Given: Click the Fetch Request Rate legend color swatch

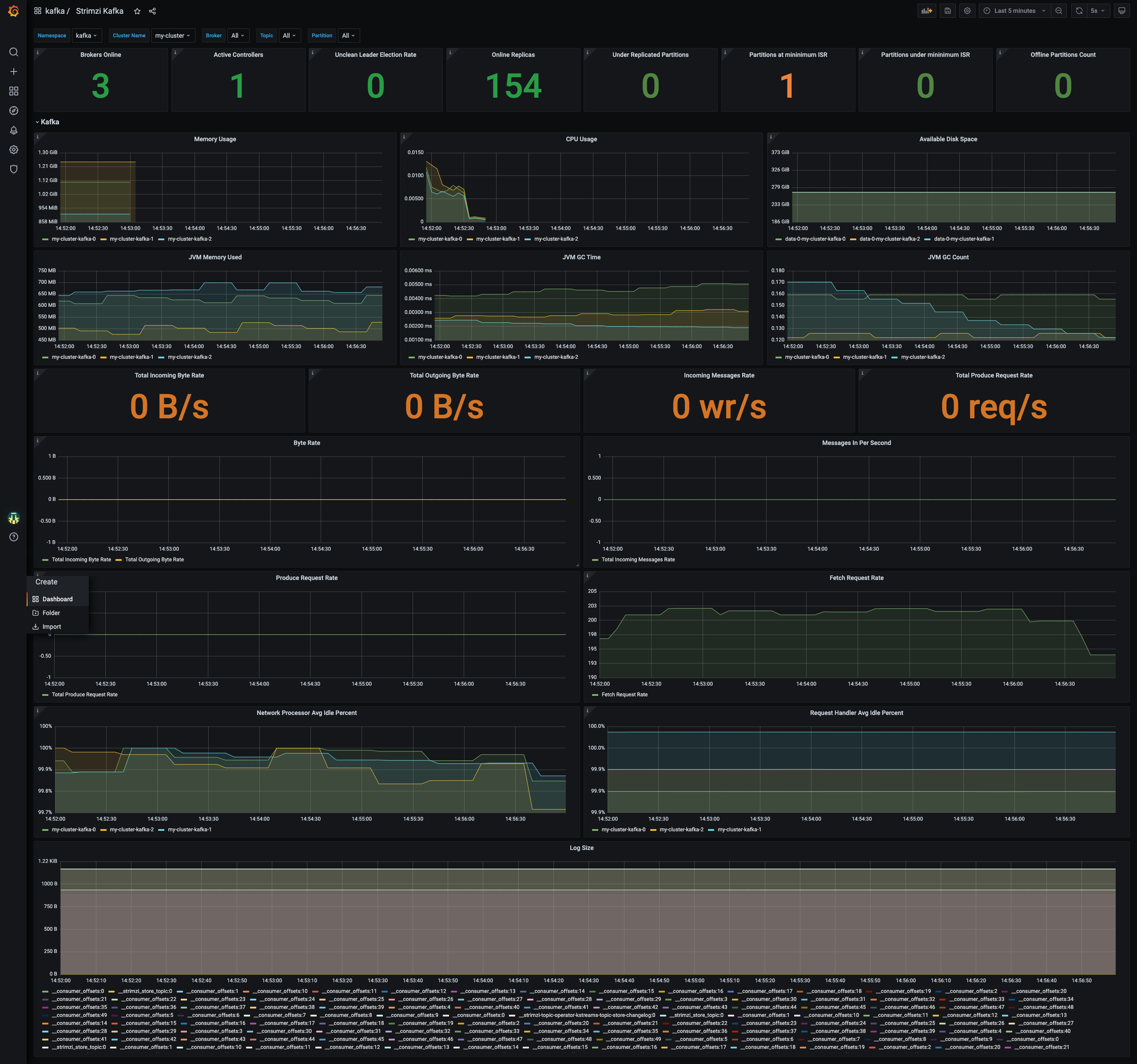Looking at the screenshot, I should click(x=595, y=695).
